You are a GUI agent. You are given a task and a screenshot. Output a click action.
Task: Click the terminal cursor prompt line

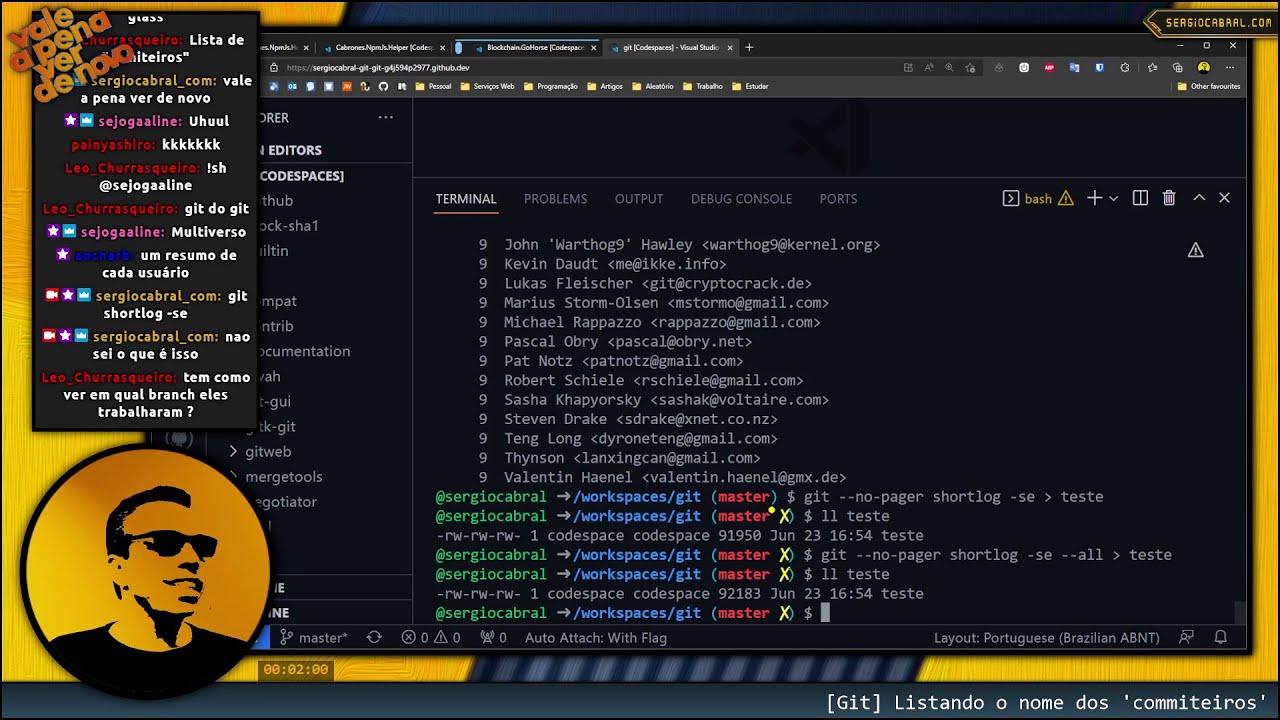coord(633,613)
